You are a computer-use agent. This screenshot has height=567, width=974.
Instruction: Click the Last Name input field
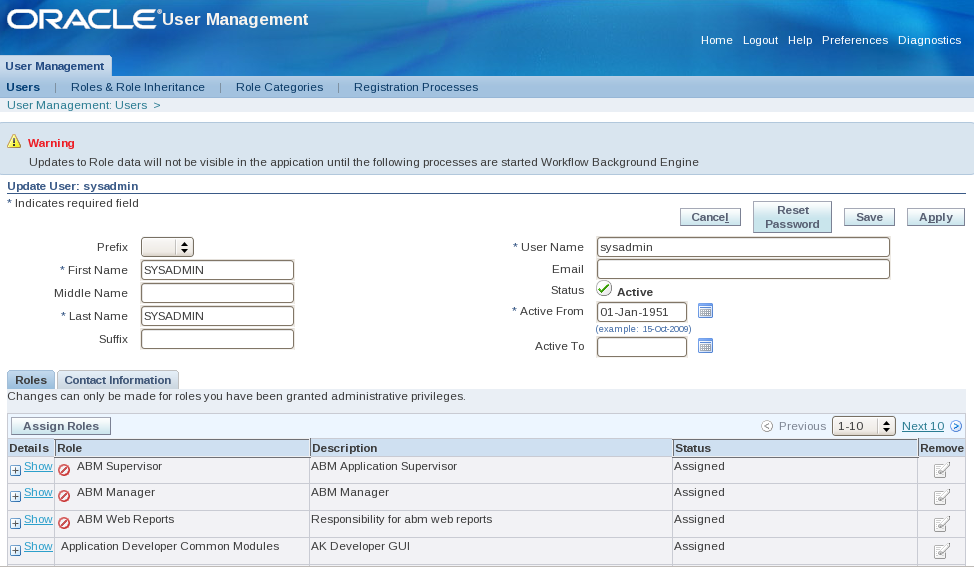217,315
